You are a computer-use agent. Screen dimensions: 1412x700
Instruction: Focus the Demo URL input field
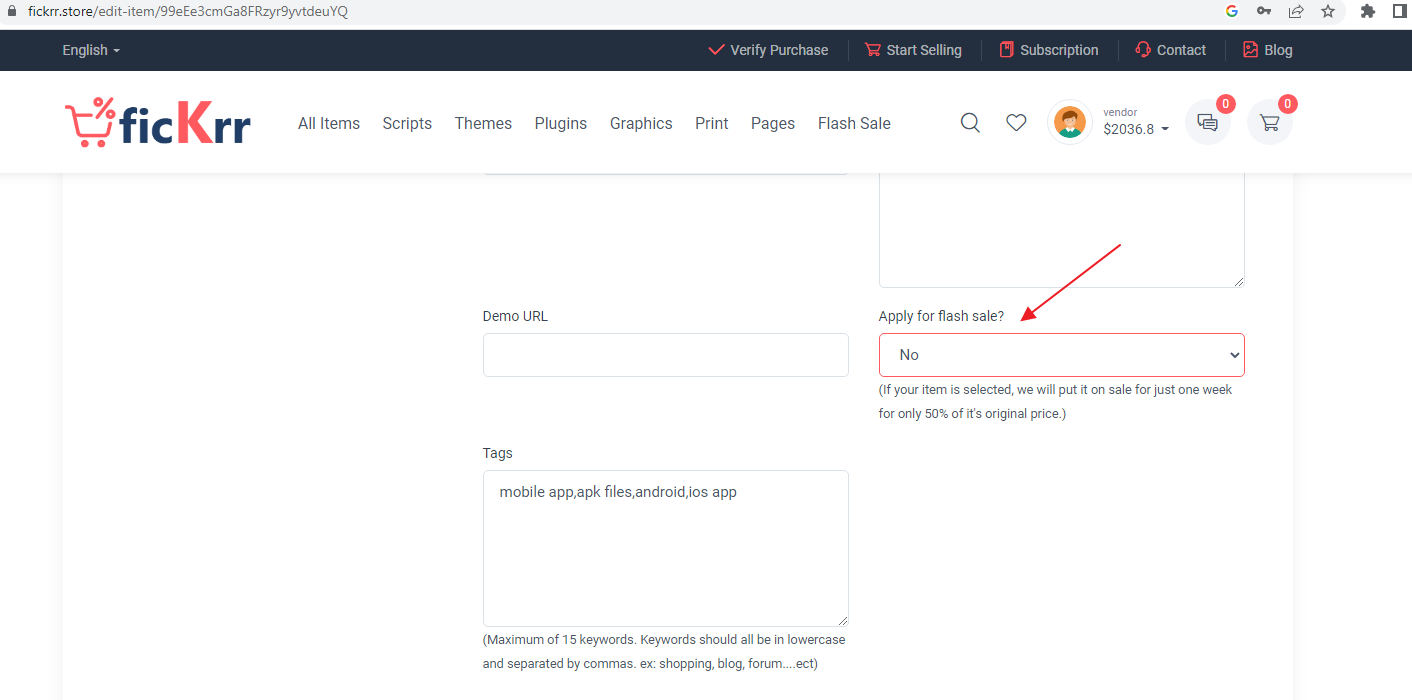pyautogui.click(x=666, y=355)
